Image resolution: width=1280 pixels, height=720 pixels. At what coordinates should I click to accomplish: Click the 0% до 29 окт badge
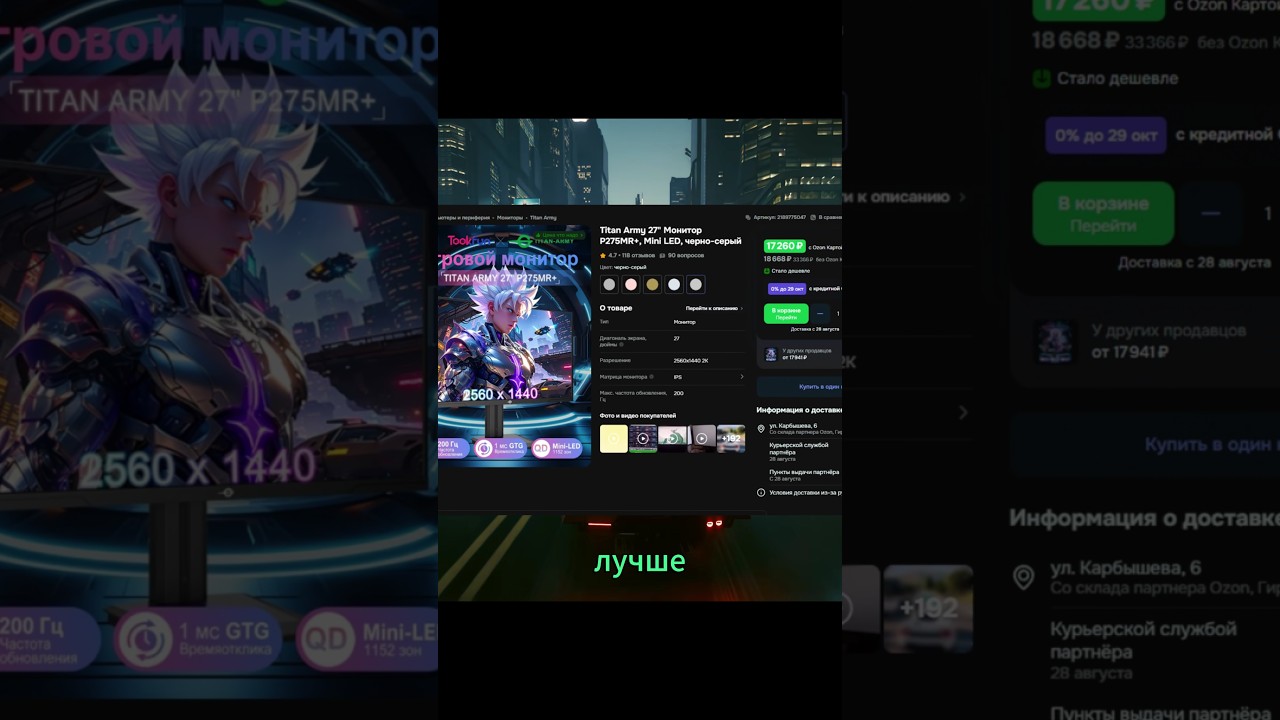(x=787, y=288)
